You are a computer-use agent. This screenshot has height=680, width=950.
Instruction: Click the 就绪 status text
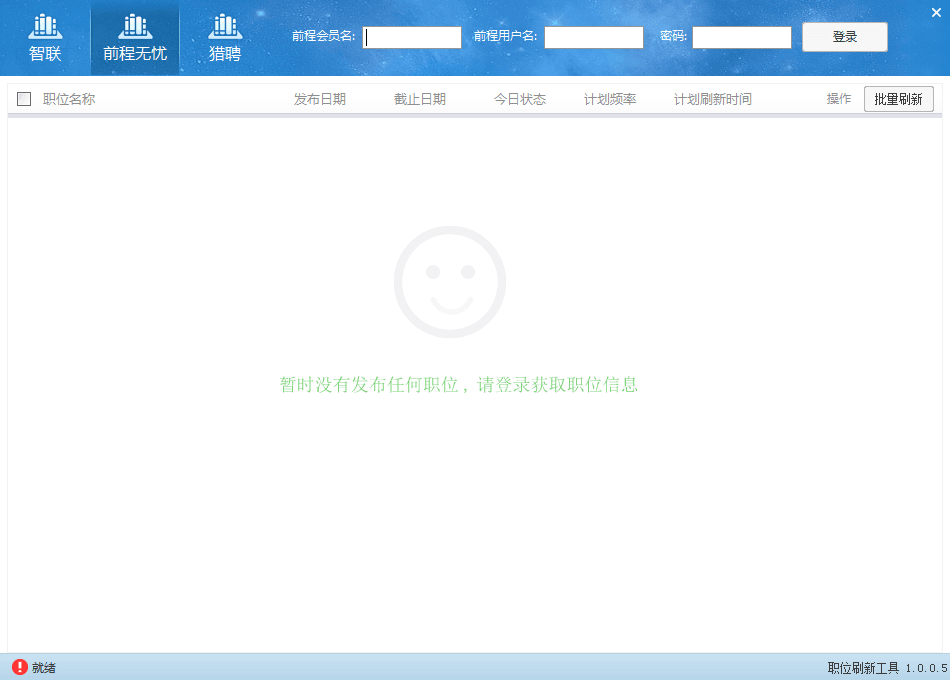tap(44, 667)
